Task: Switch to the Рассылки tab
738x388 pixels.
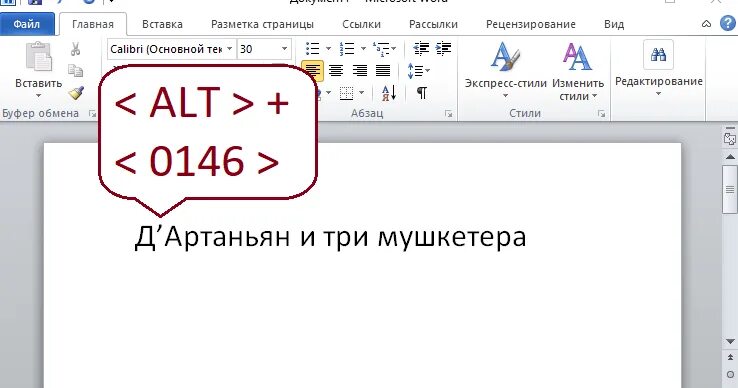Action: click(x=433, y=24)
